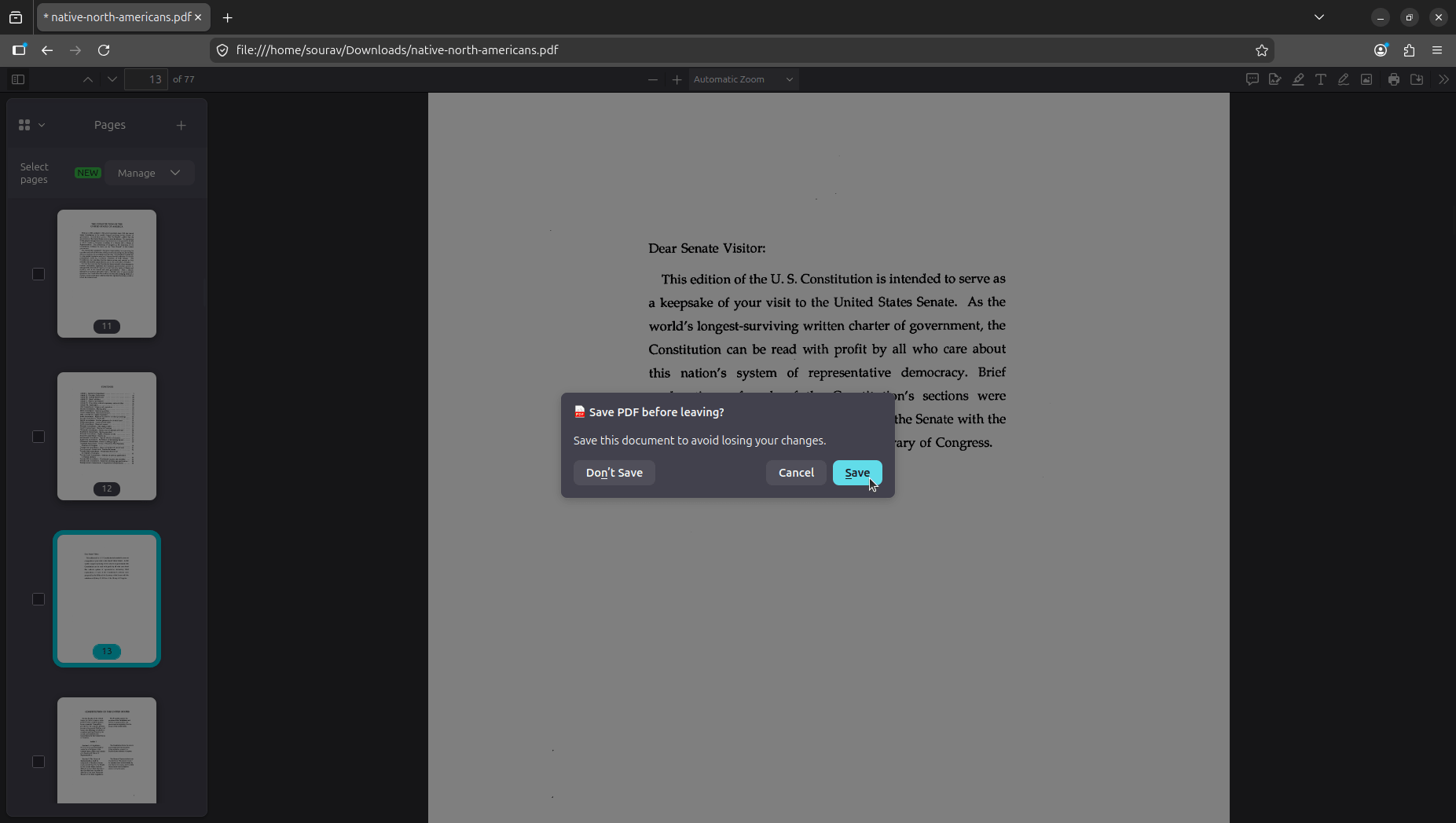Open page 12 thumbnail

pyautogui.click(x=107, y=436)
